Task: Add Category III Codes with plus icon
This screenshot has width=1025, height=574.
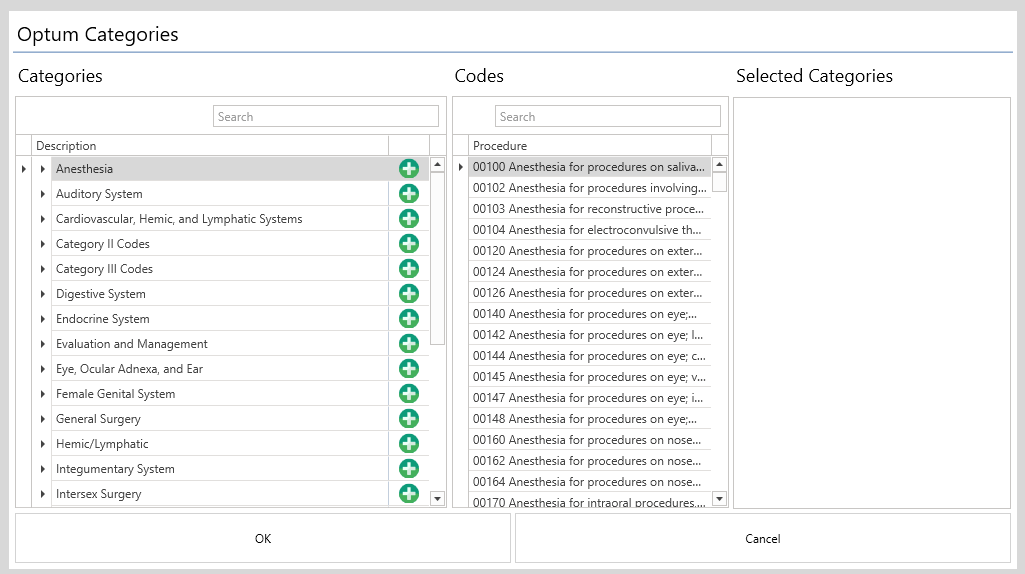Action: (x=409, y=269)
